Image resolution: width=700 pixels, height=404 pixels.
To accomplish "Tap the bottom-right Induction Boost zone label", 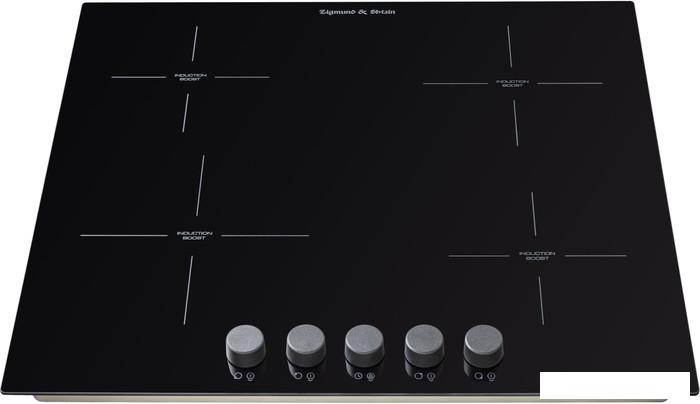I will click(x=536, y=256).
